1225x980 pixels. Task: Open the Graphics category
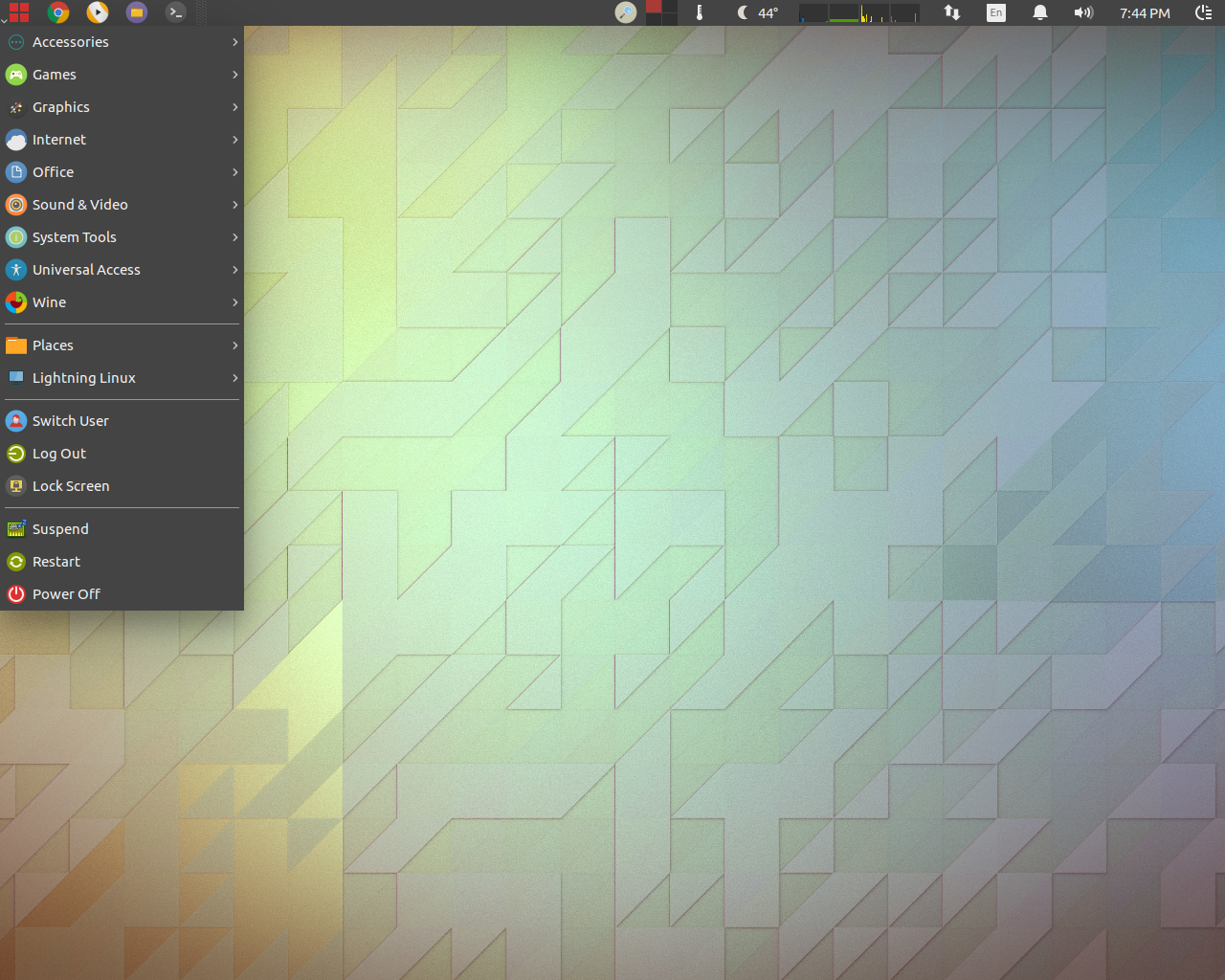(122, 107)
